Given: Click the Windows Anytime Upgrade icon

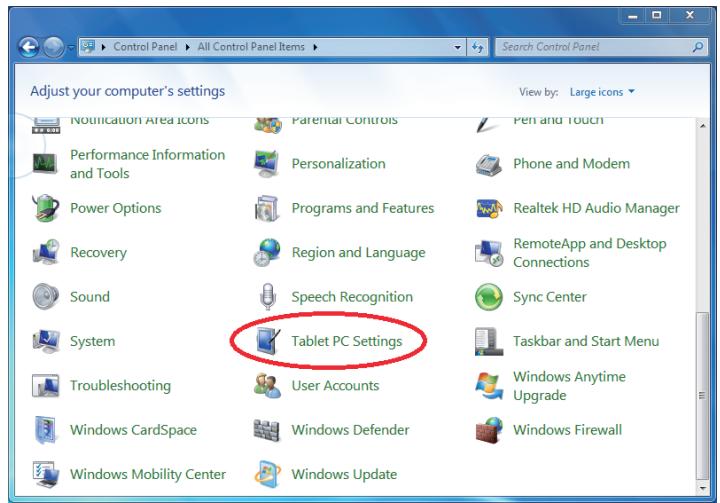Looking at the screenshot, I should tap(488, 385).
